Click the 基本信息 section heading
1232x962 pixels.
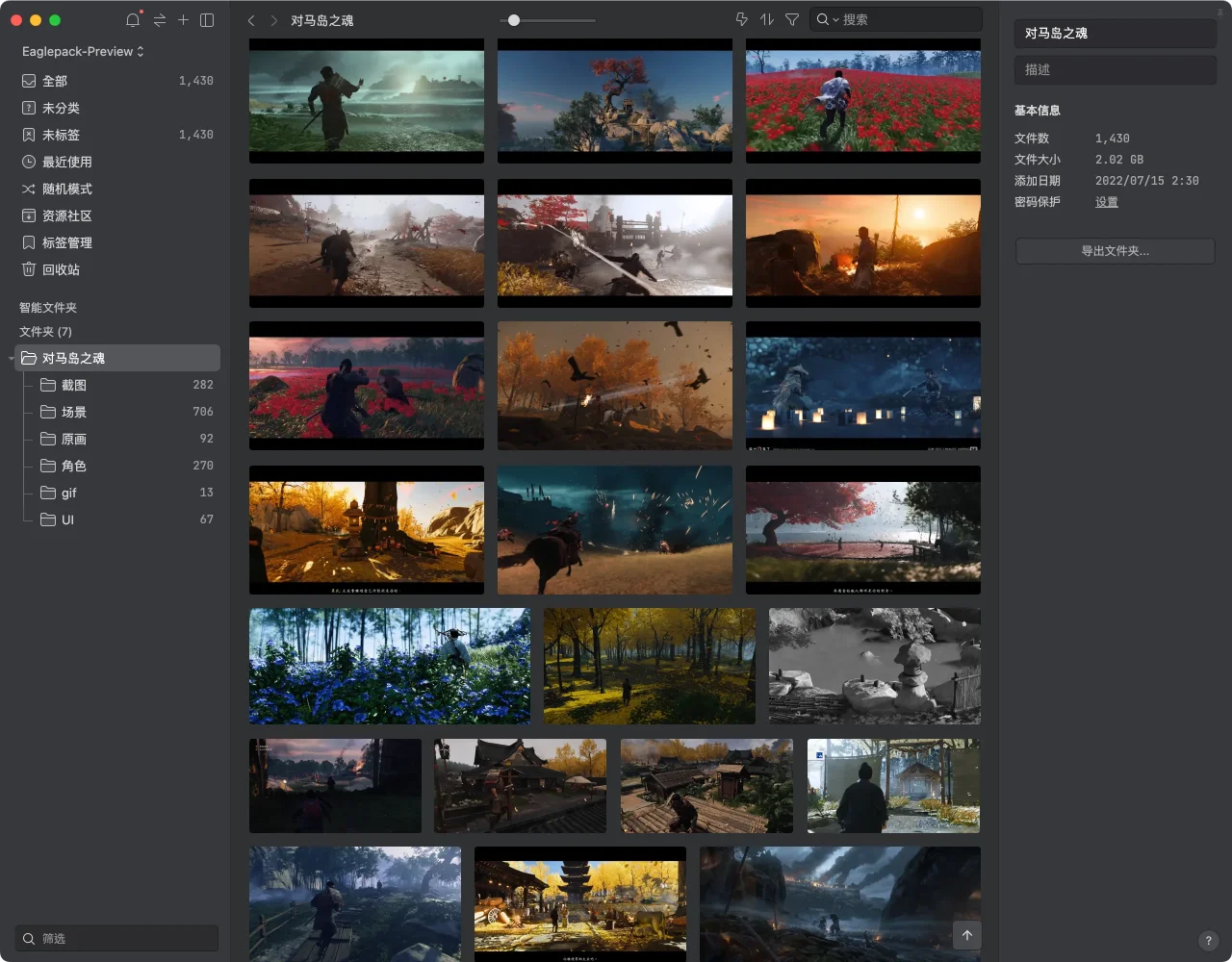(x=1038, y=111)
